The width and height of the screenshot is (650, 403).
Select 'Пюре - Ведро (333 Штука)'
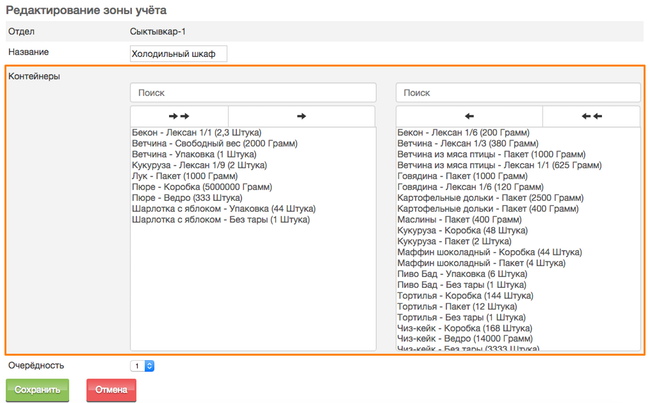pyautogui.click(x=187, y=198)
